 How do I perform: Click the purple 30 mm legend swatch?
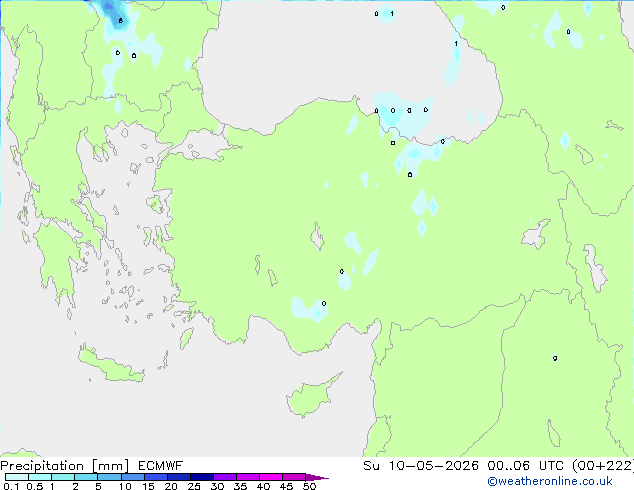pos(225,477)
